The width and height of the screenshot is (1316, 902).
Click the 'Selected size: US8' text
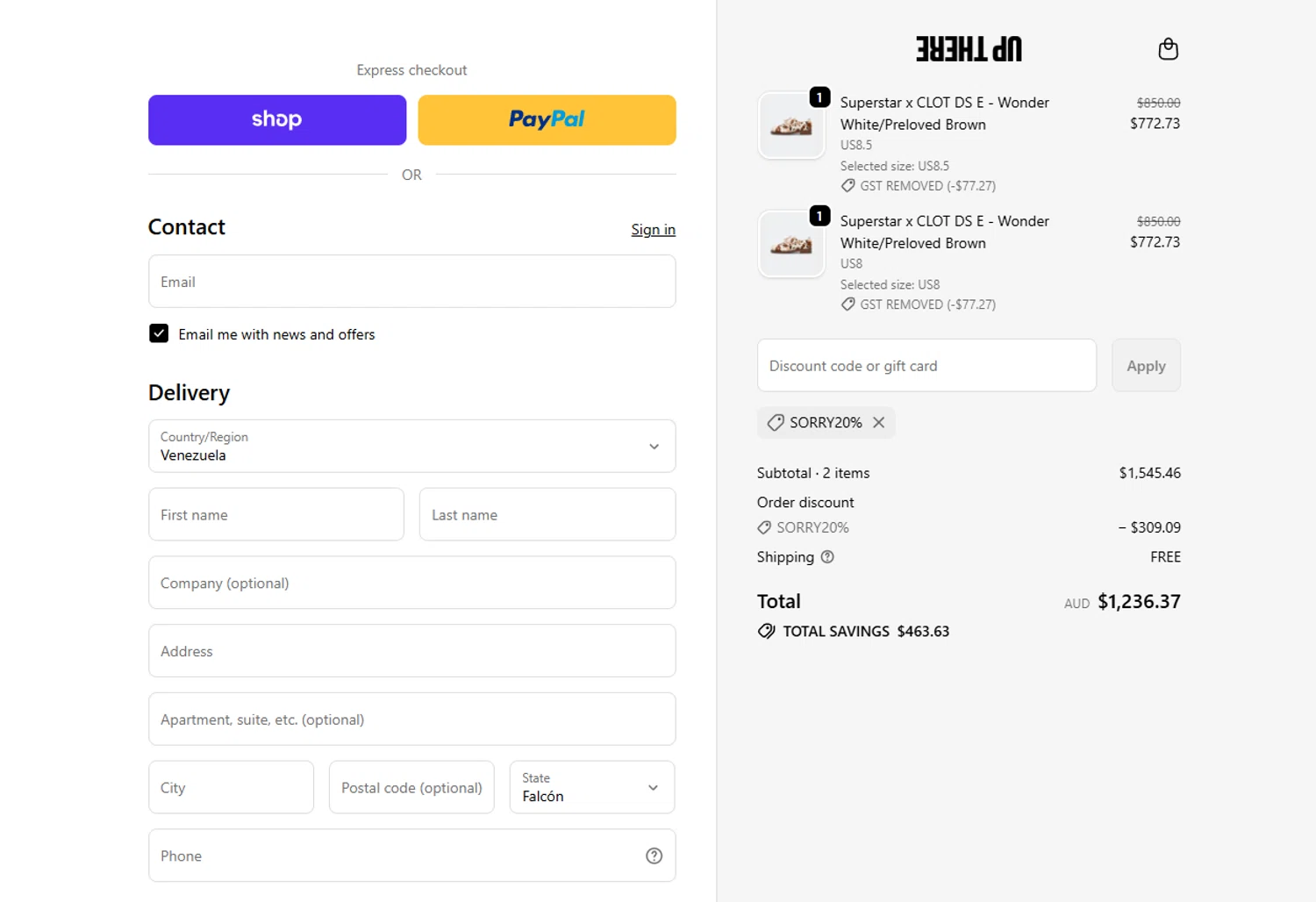tap(890, 285)
